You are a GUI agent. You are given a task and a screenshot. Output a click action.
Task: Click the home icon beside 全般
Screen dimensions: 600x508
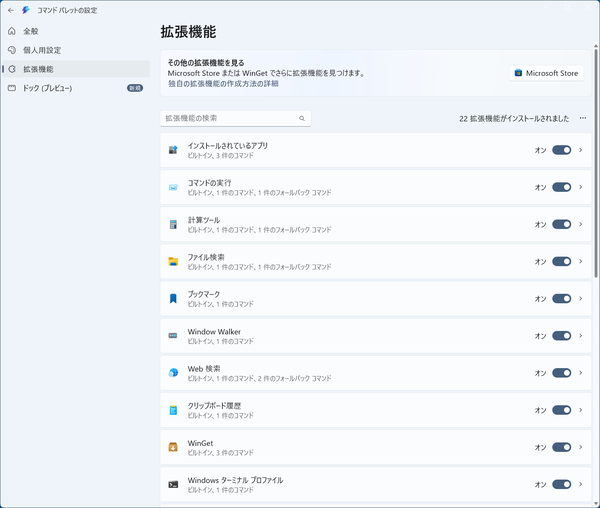pyautogui.click(x=12, y=31)
